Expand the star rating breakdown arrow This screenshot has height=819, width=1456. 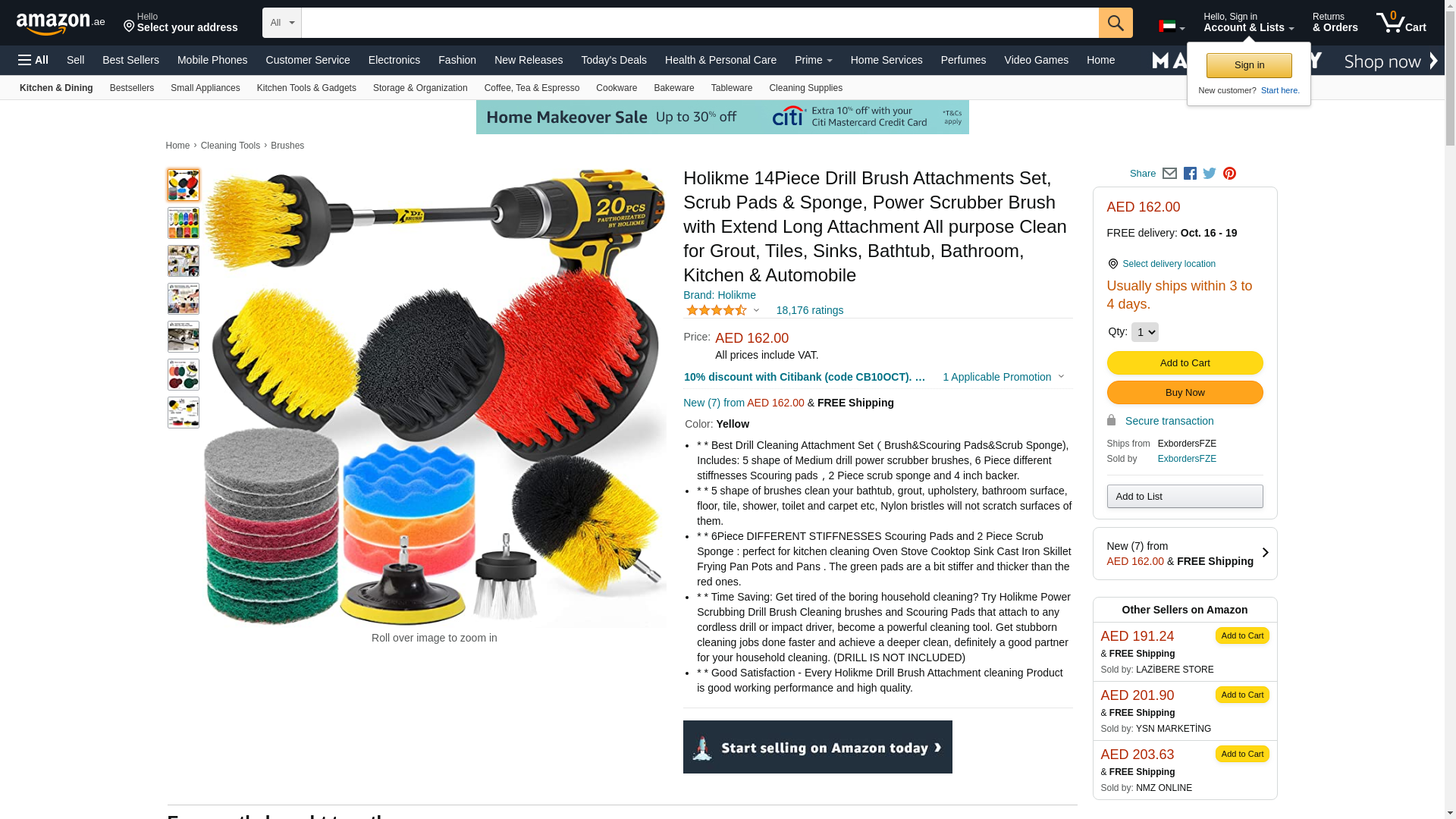click(x=756, y=310)
